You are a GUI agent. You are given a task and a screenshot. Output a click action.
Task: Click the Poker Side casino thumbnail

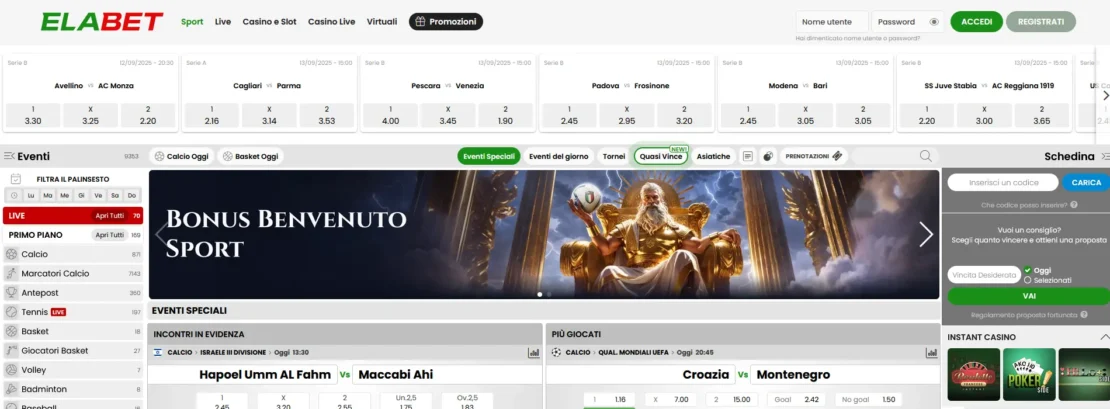click(x=1029, y=374)
